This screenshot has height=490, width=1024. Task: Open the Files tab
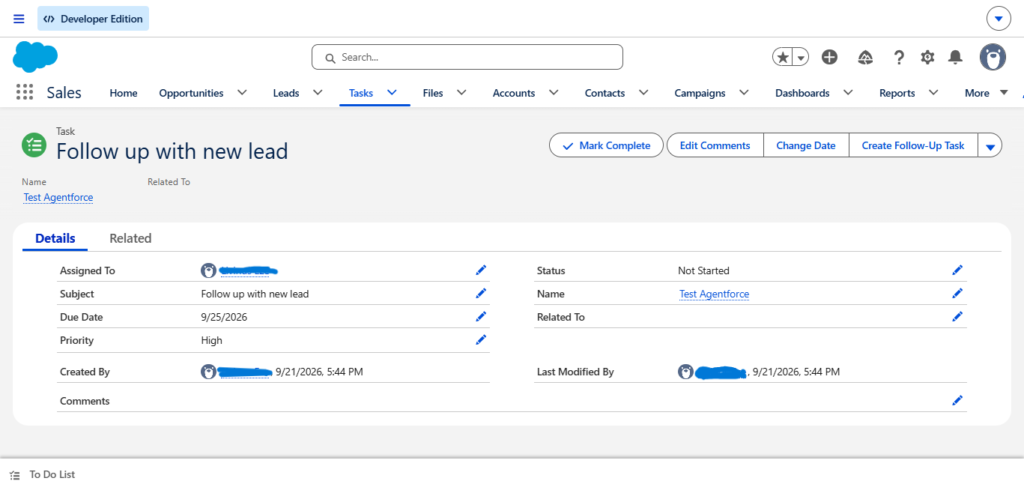click(x=433, y=93)
